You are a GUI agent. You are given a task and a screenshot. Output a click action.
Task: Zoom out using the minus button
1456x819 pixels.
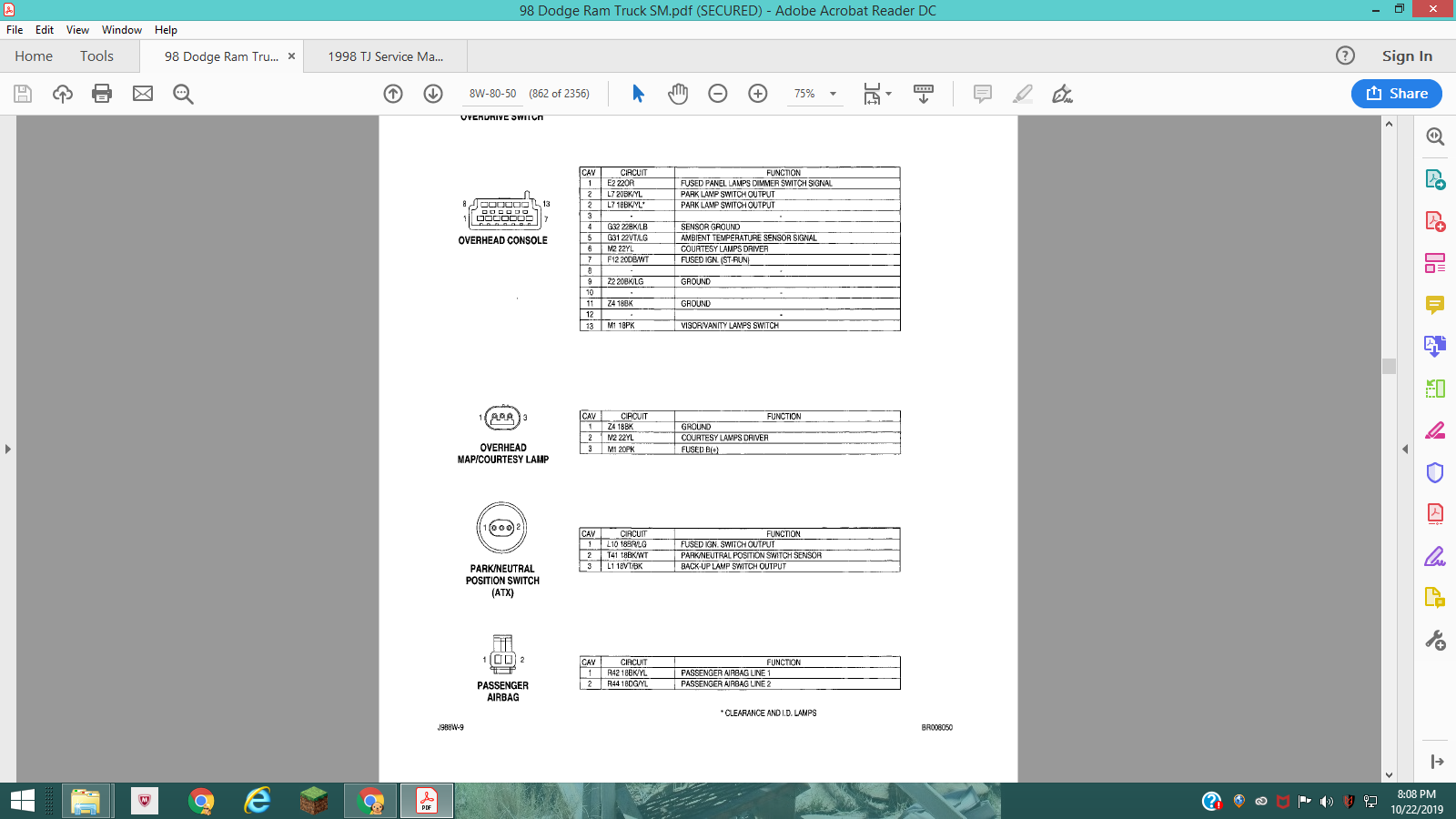coord(718,94)
